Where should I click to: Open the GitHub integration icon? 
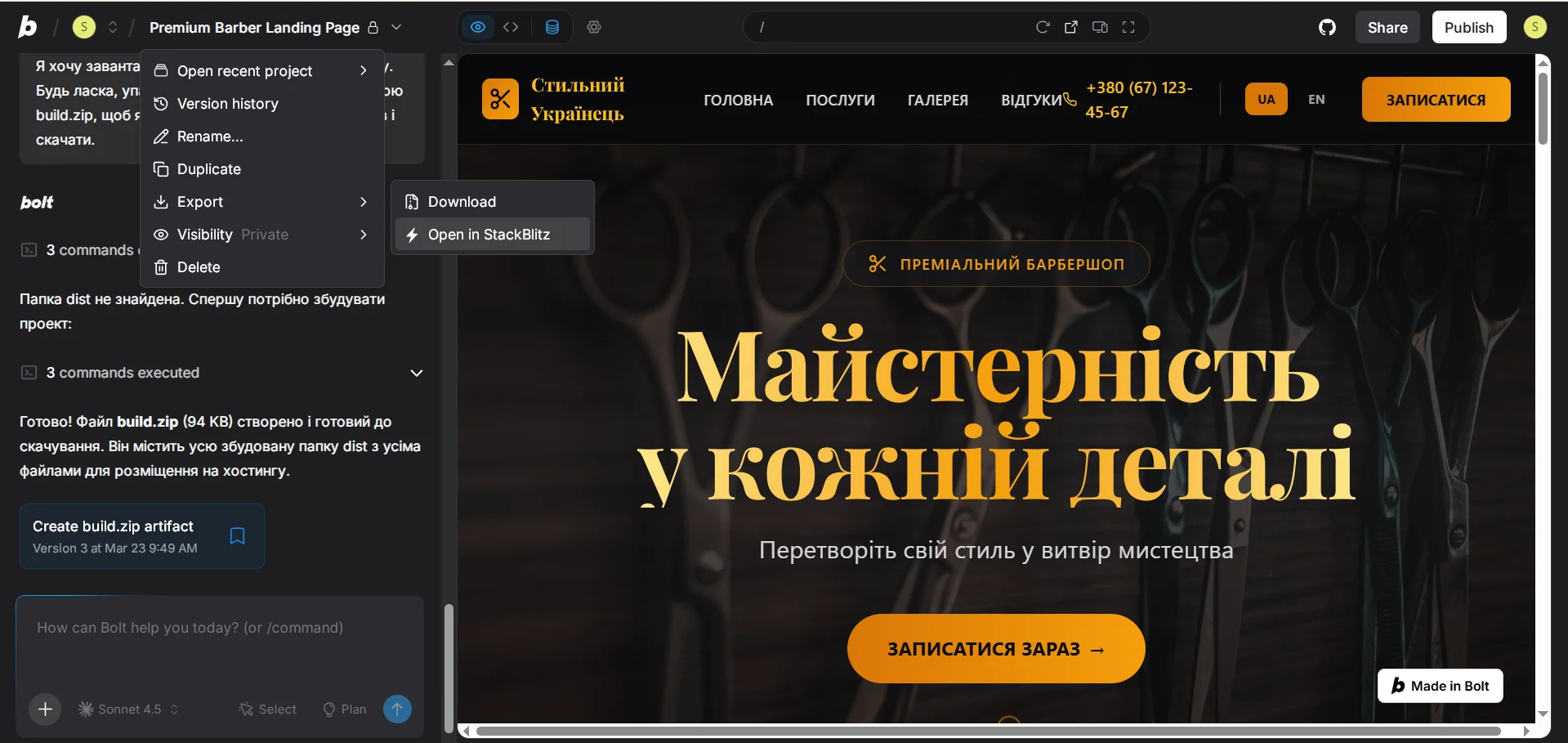click(1327, 27)
